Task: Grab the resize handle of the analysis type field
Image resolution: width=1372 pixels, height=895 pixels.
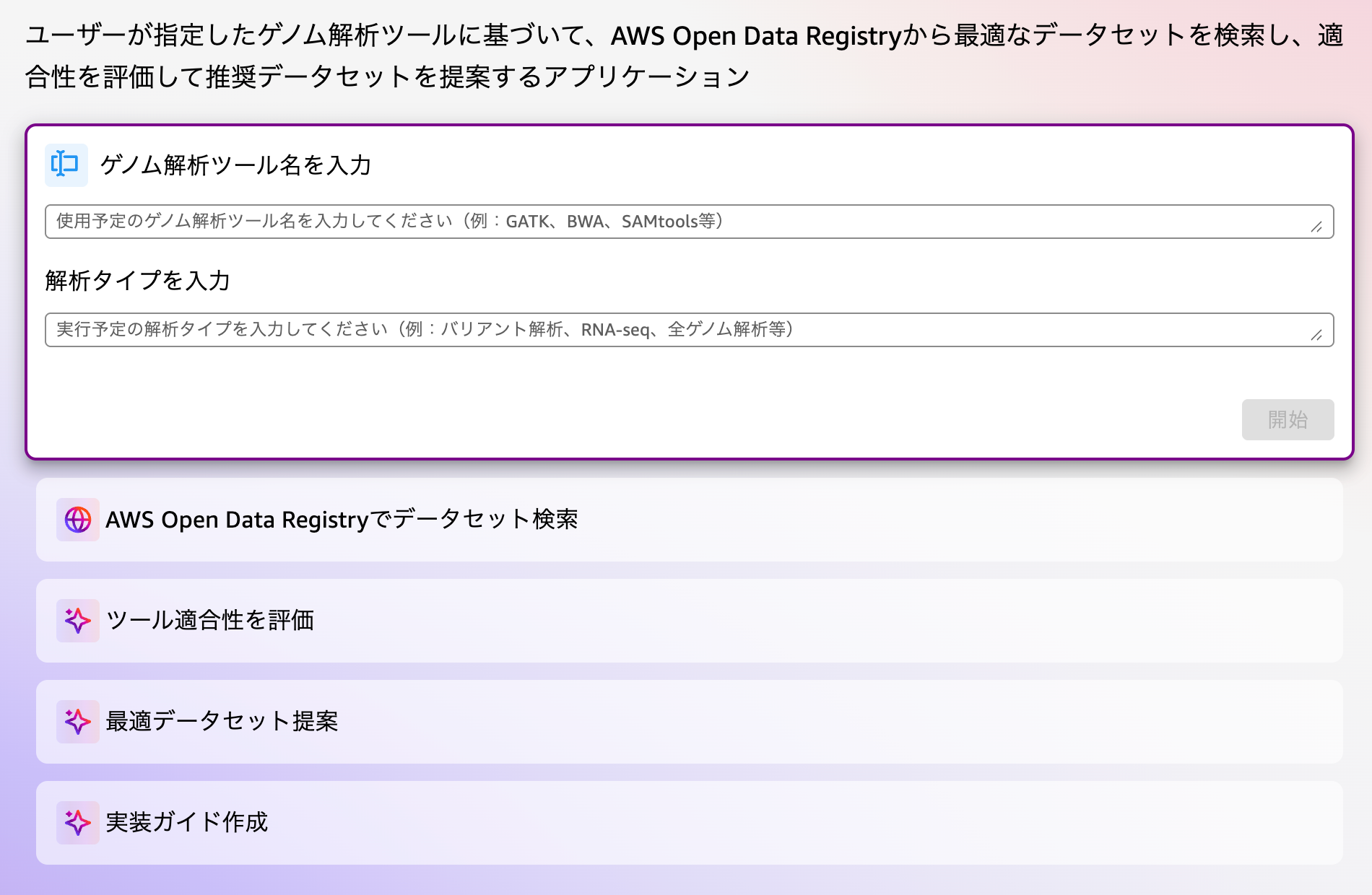Action: pyautogui.click(x=1316, y=335)
